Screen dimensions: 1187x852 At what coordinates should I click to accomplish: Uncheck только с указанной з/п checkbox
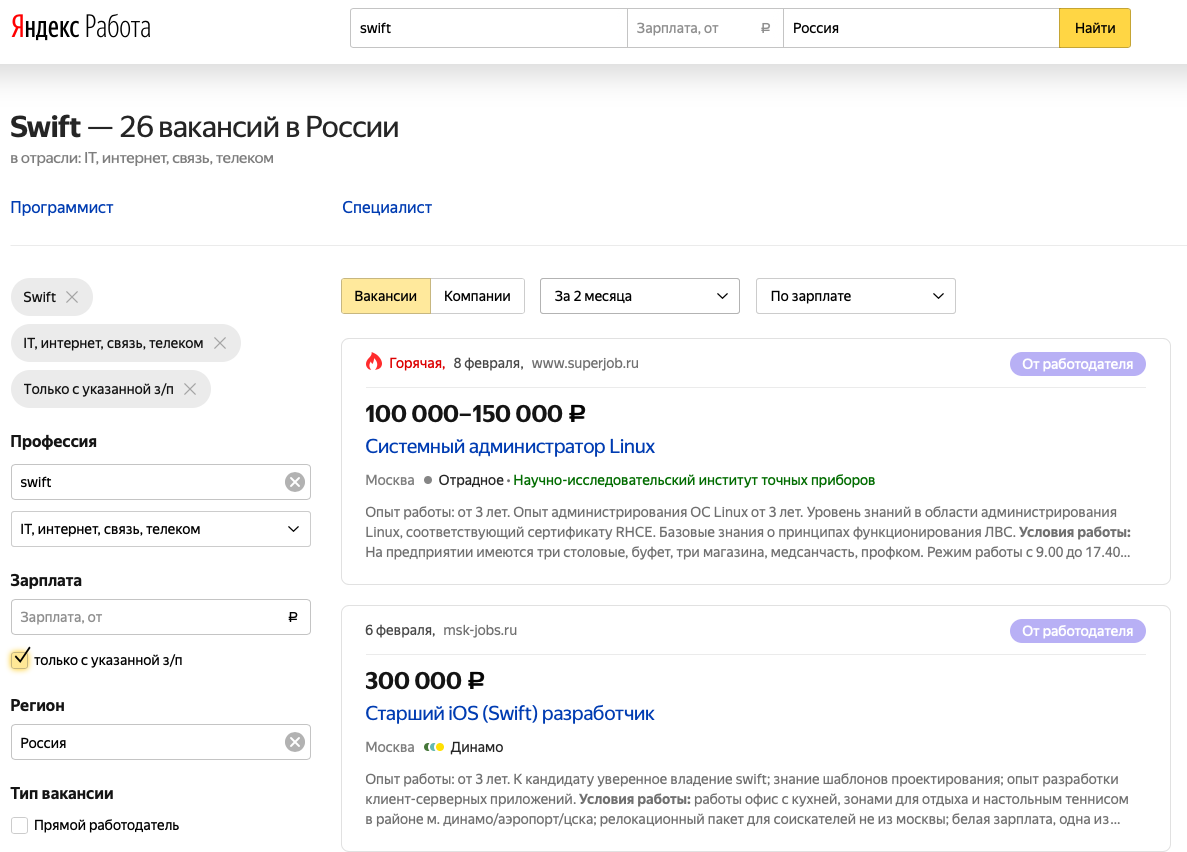20,659
